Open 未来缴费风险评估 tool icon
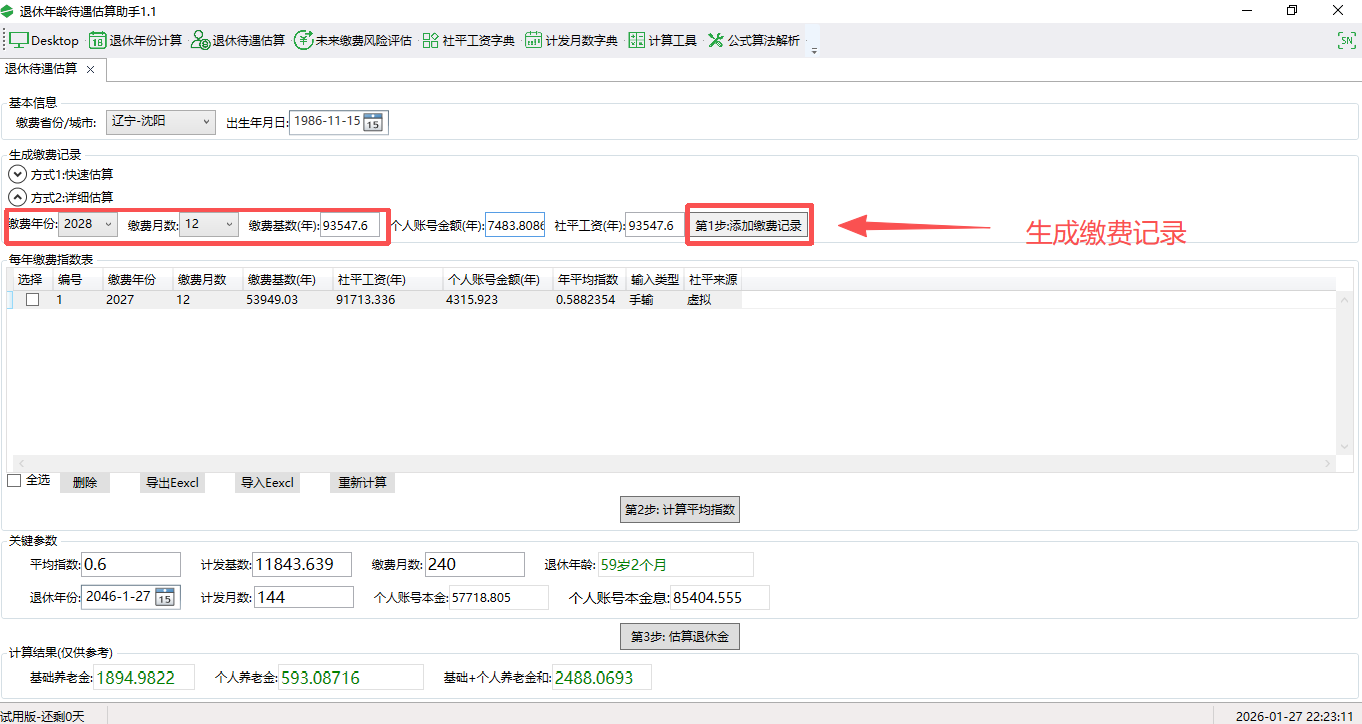 click(303, 41)
